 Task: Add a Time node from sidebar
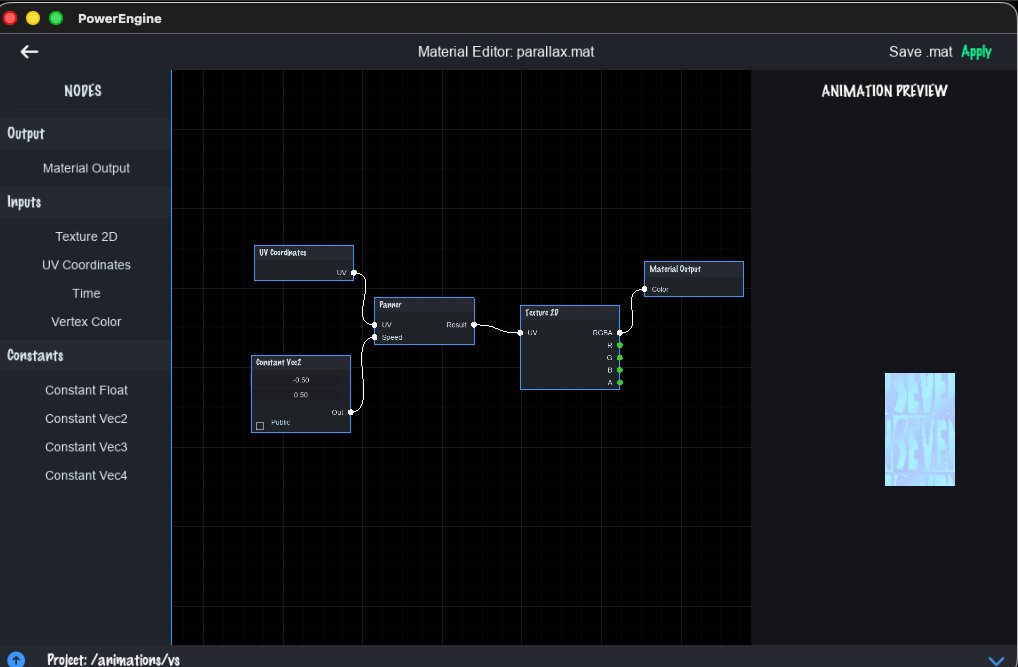(x=86, y=294)
